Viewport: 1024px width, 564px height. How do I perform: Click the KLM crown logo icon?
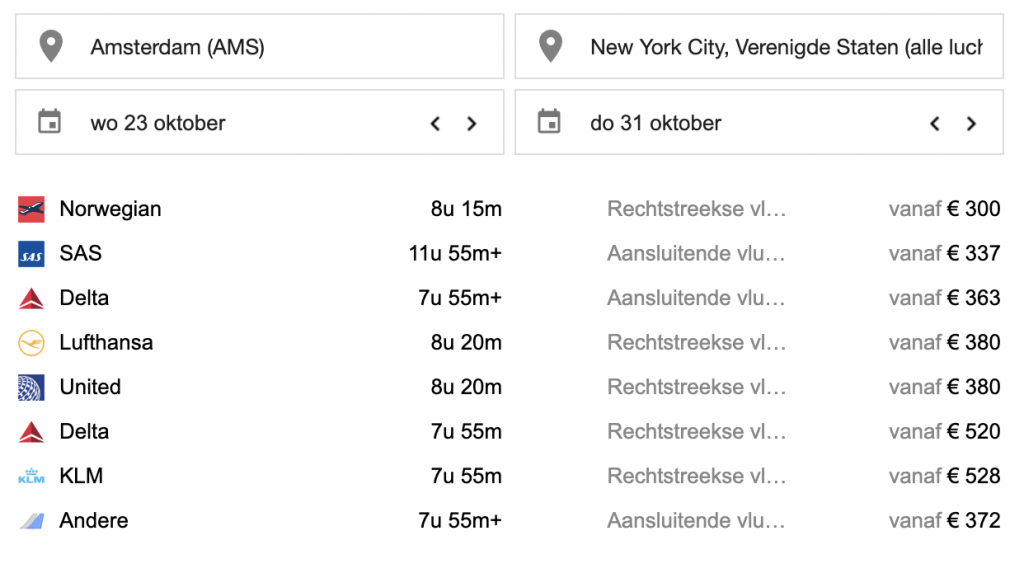31,477
